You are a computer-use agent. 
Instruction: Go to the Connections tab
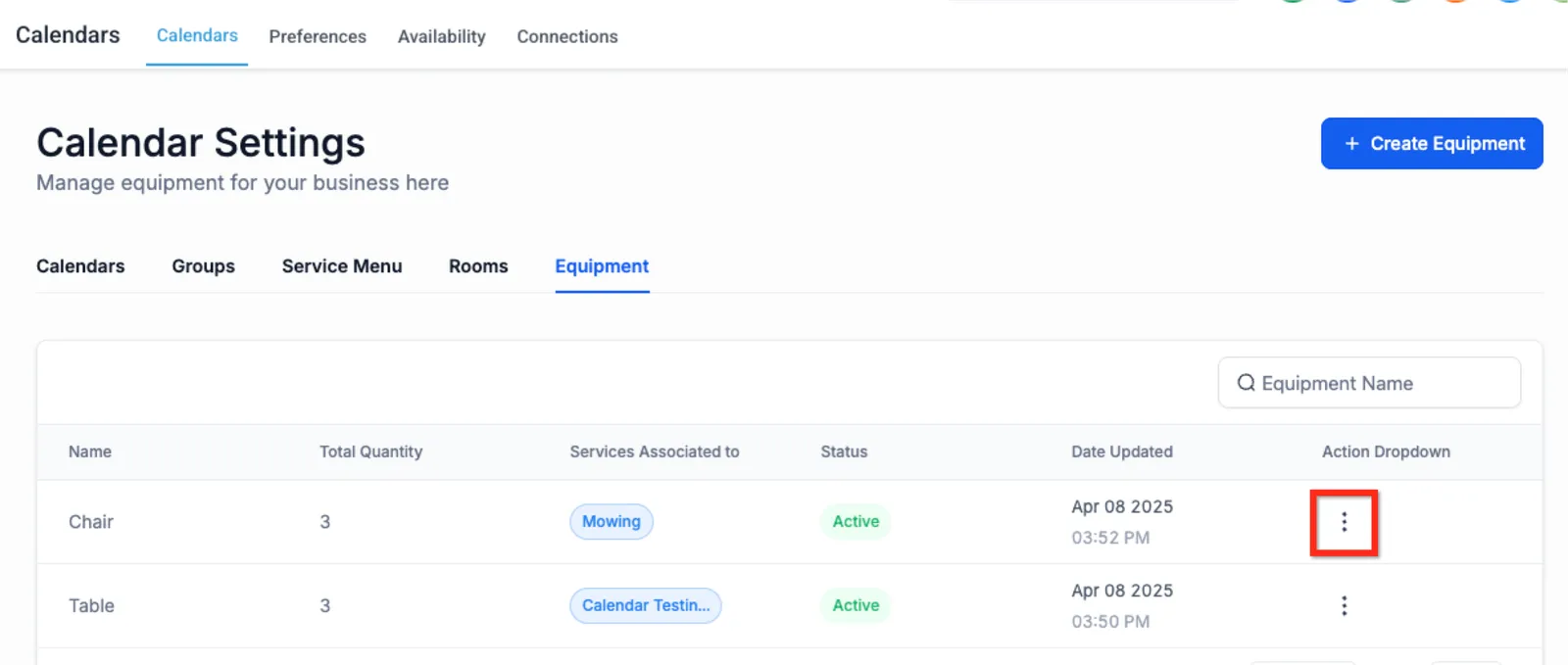567,36
